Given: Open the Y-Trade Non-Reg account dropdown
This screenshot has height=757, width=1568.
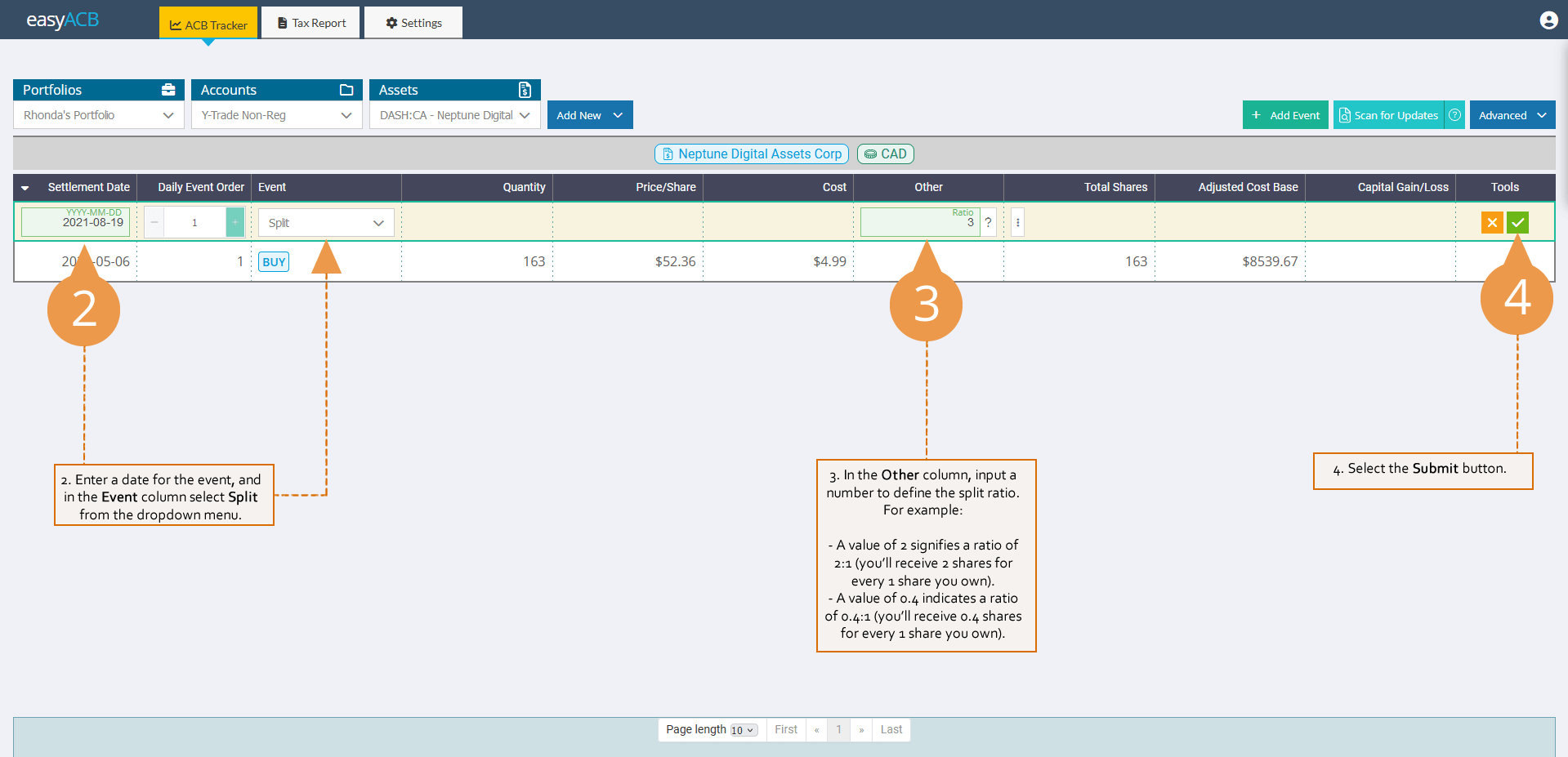Looking at the screenshot, I should pyautogui.click(x=277, y=115).
